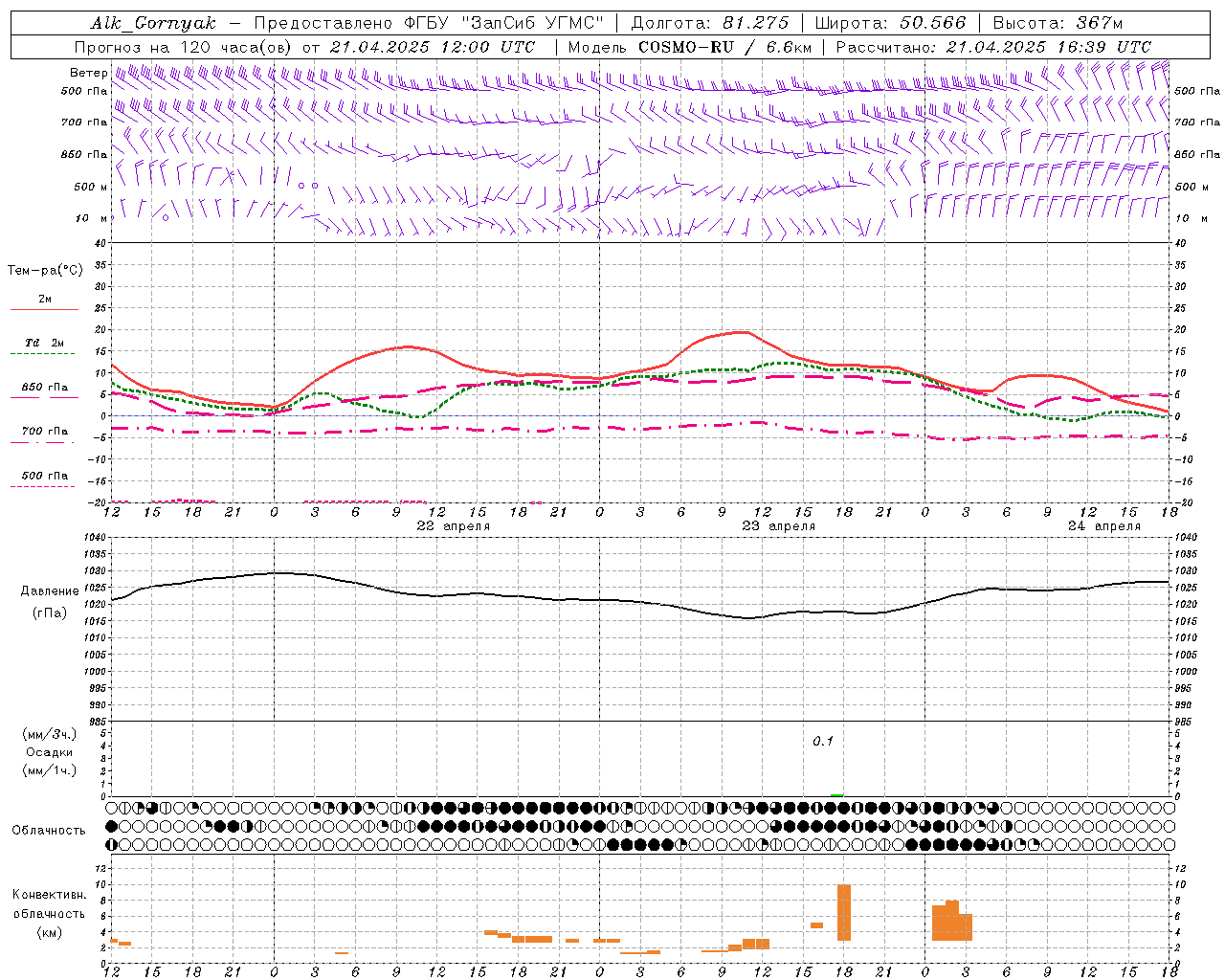The width and height of the screenshot is (1225, 980).
Task: Select the 'Широта: 50.566' value
Action: [890, 23]
